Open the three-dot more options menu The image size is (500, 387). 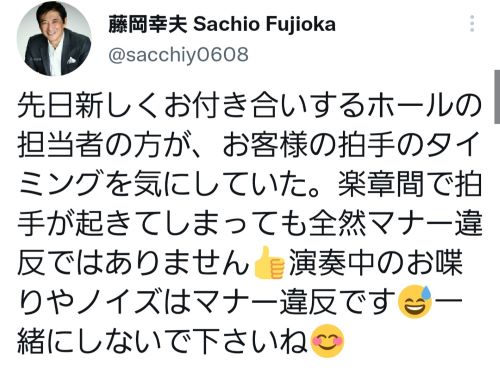(472, 23)
